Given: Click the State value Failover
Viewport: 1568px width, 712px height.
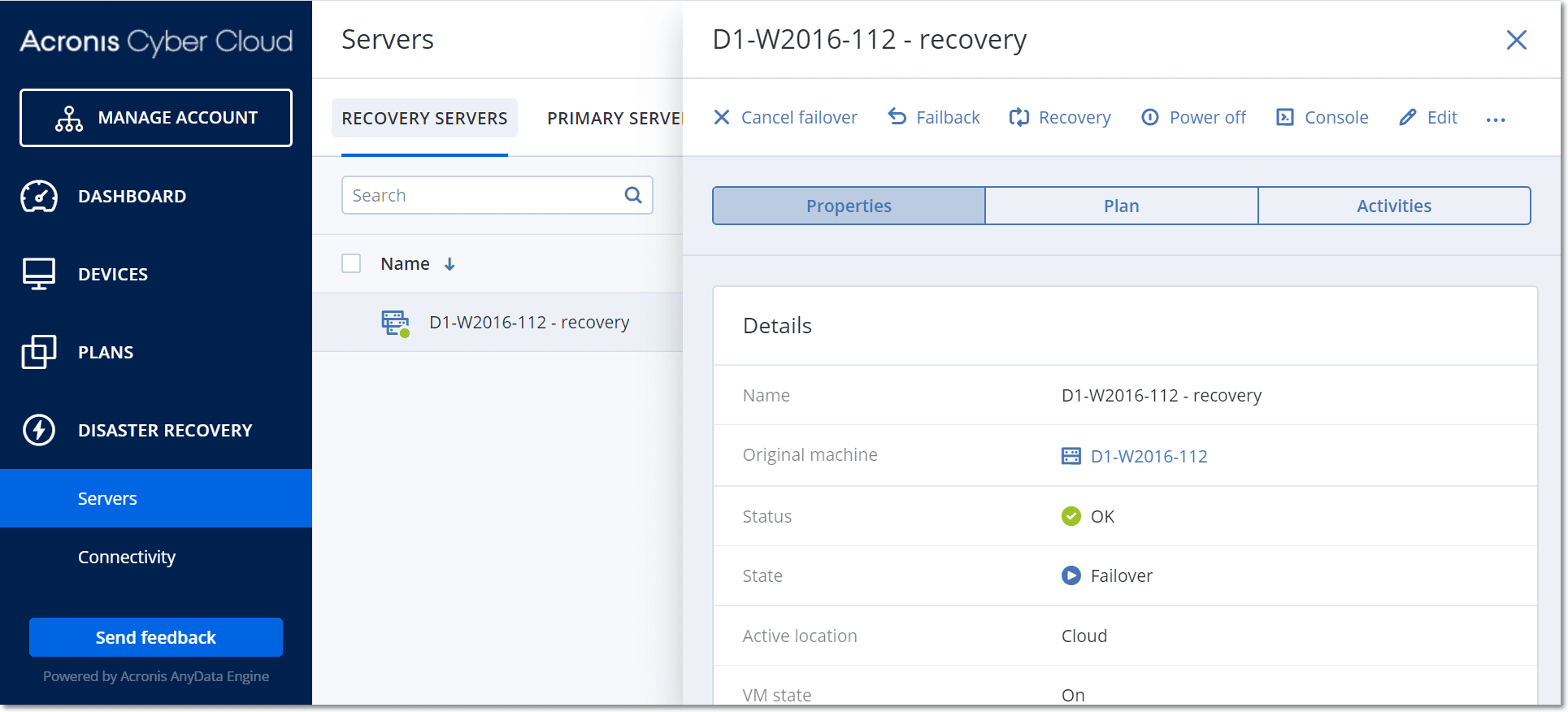Looking at the screenshot, I should (x=1121, y=575).
